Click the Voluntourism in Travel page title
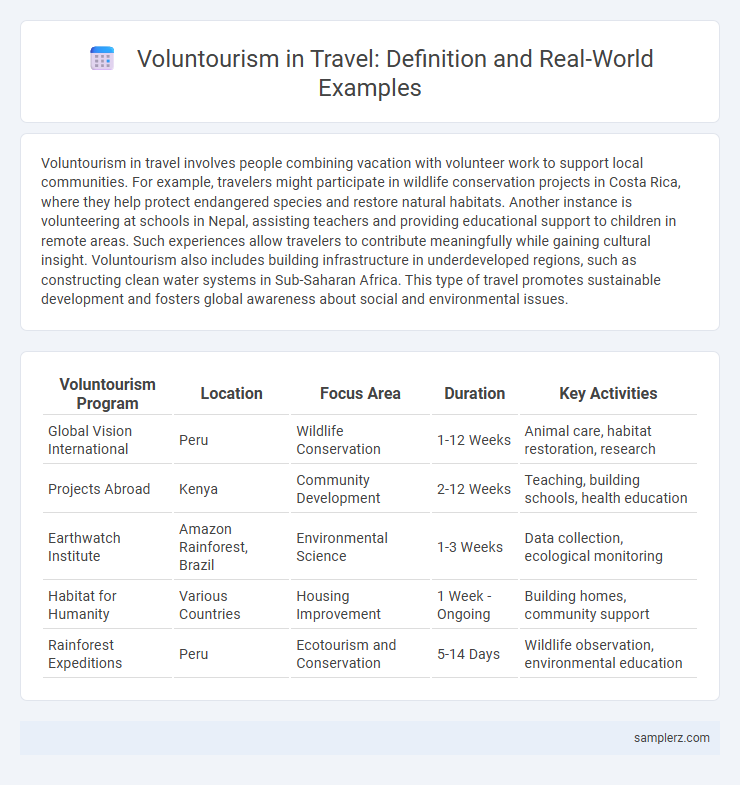This screenshot has height=785, width=740. pyautogui.click(x=395, y=73)
